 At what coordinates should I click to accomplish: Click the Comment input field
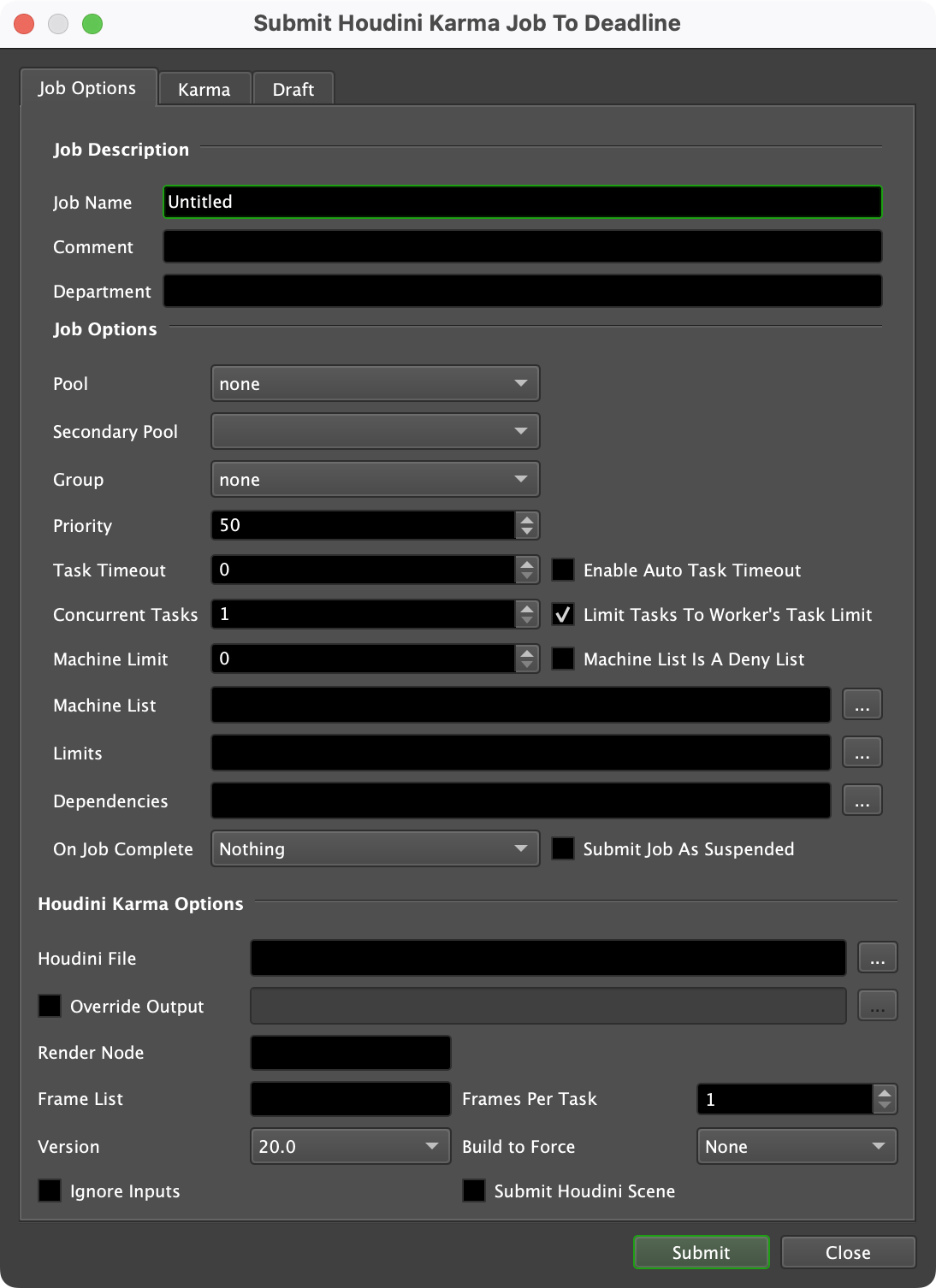(522, 246)
